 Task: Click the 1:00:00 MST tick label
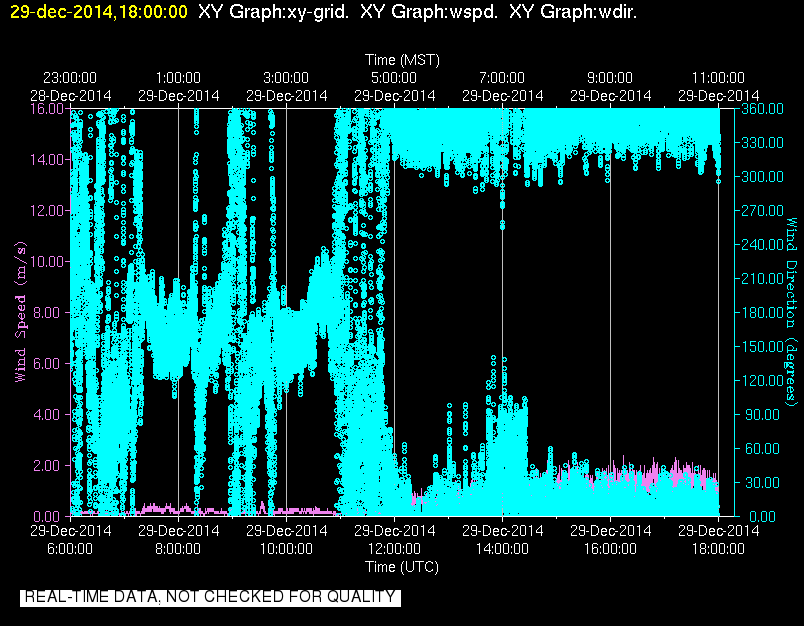[178, 78]
